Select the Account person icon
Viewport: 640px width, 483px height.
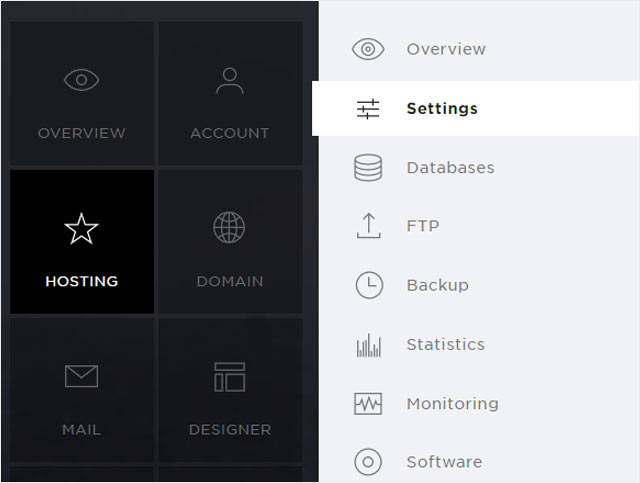pyautogui.click(x=230, y=81)
